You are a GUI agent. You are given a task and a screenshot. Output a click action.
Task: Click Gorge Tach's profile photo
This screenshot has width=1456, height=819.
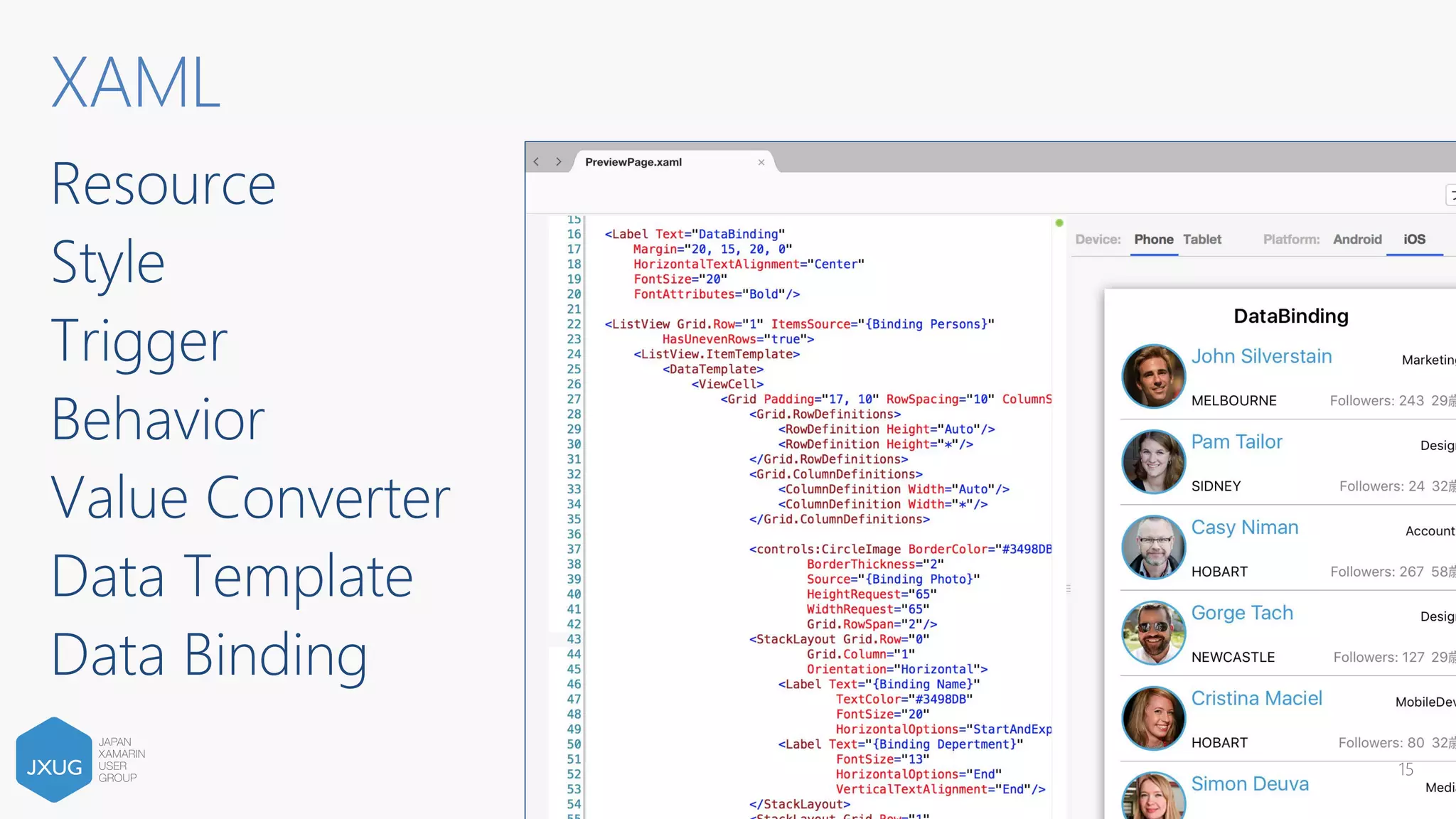pyautogui.click(x=1153, y=633)
